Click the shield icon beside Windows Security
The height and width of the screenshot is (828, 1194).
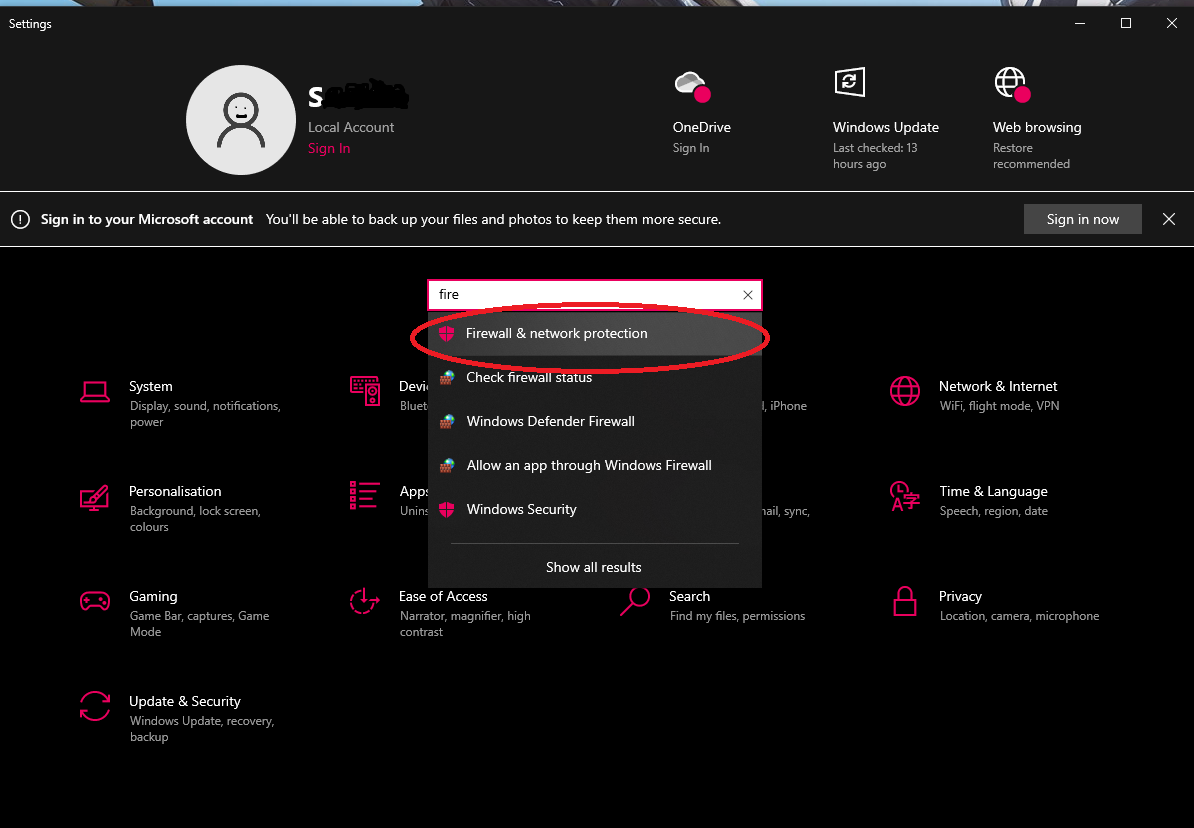pyautogui.click(x=447, y=510)
